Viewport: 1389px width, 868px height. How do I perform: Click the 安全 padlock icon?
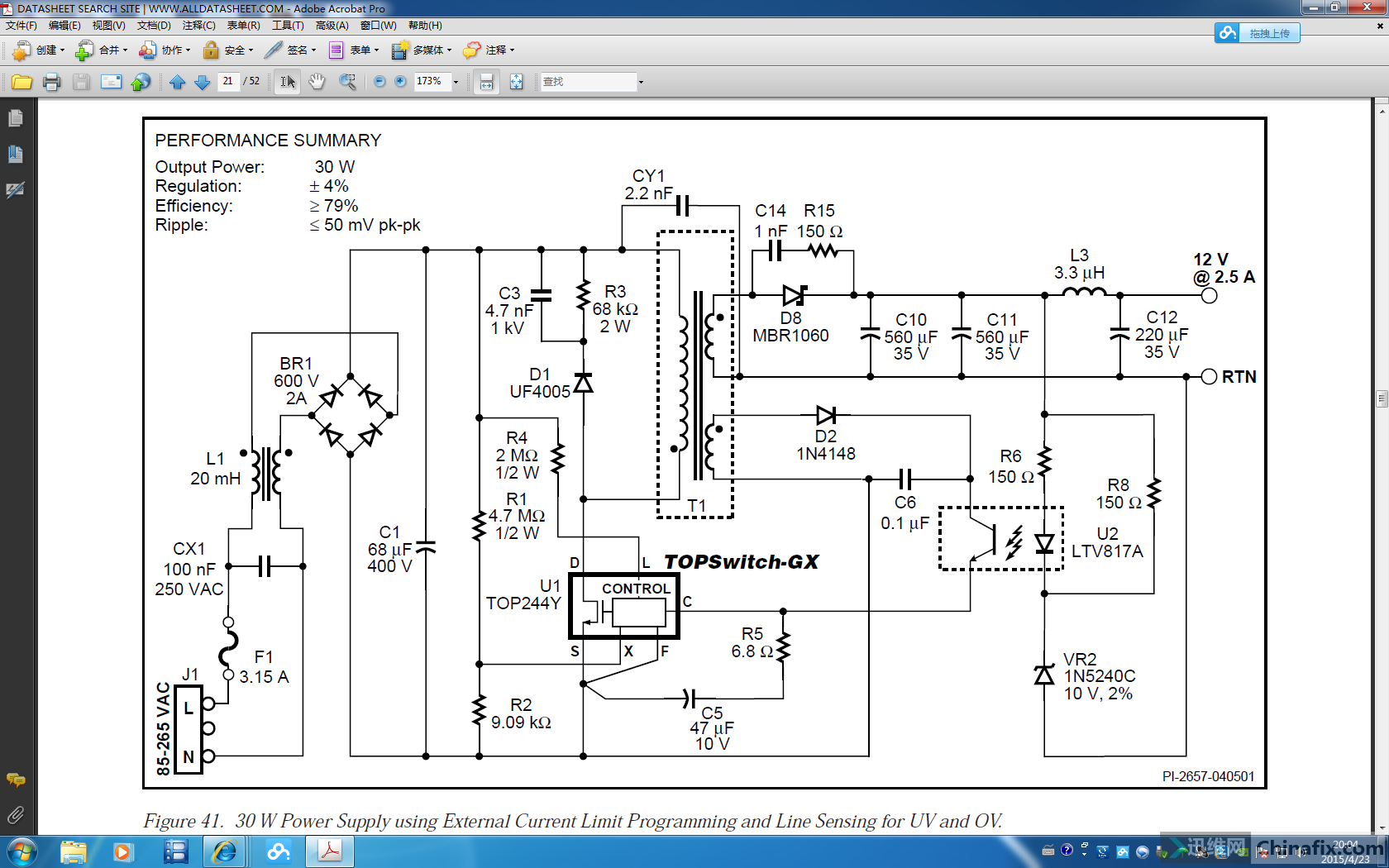[211, 50]
